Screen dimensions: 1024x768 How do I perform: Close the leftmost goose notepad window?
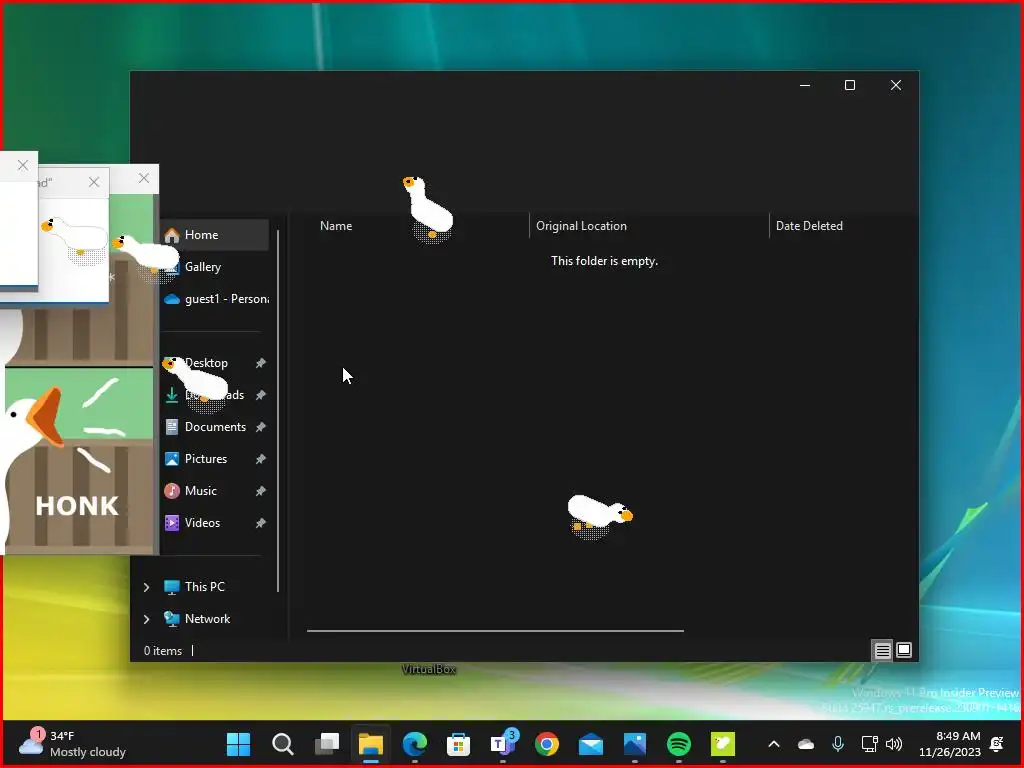pos(23,165)
